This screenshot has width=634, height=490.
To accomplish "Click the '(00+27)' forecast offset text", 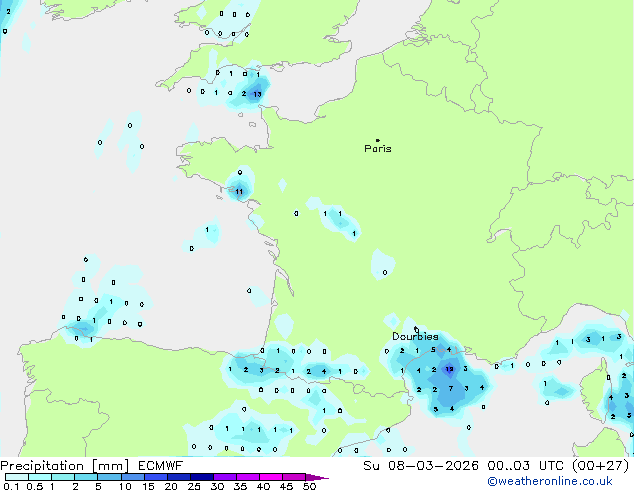I will pyautogui.click(x=601, y=466).
